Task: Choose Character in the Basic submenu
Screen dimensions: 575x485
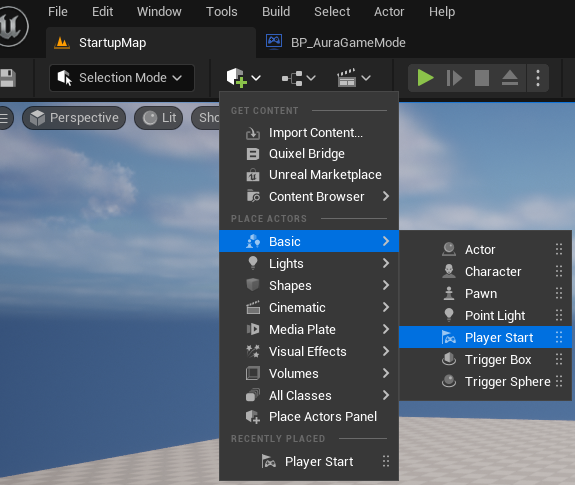Action: [485, 272]
